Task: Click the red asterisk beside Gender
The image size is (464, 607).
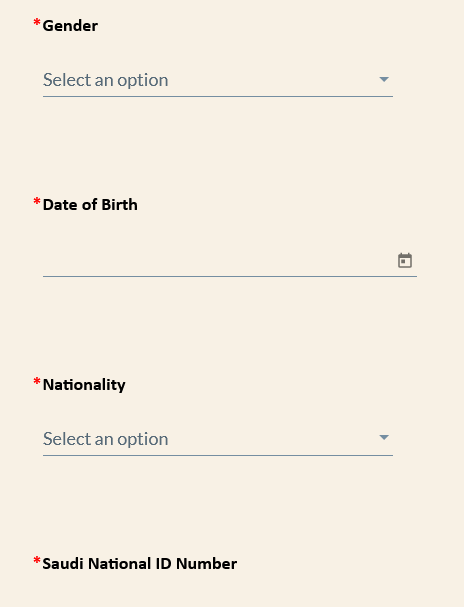Action: (37, 23)
